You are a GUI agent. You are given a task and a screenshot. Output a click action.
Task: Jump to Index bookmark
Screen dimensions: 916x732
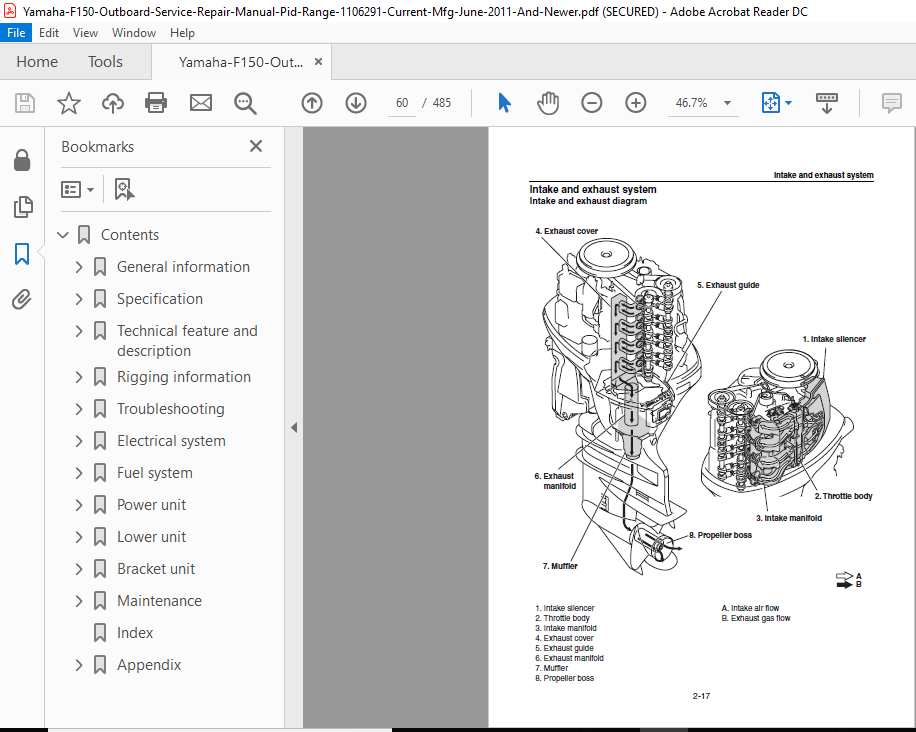(135, 633)
